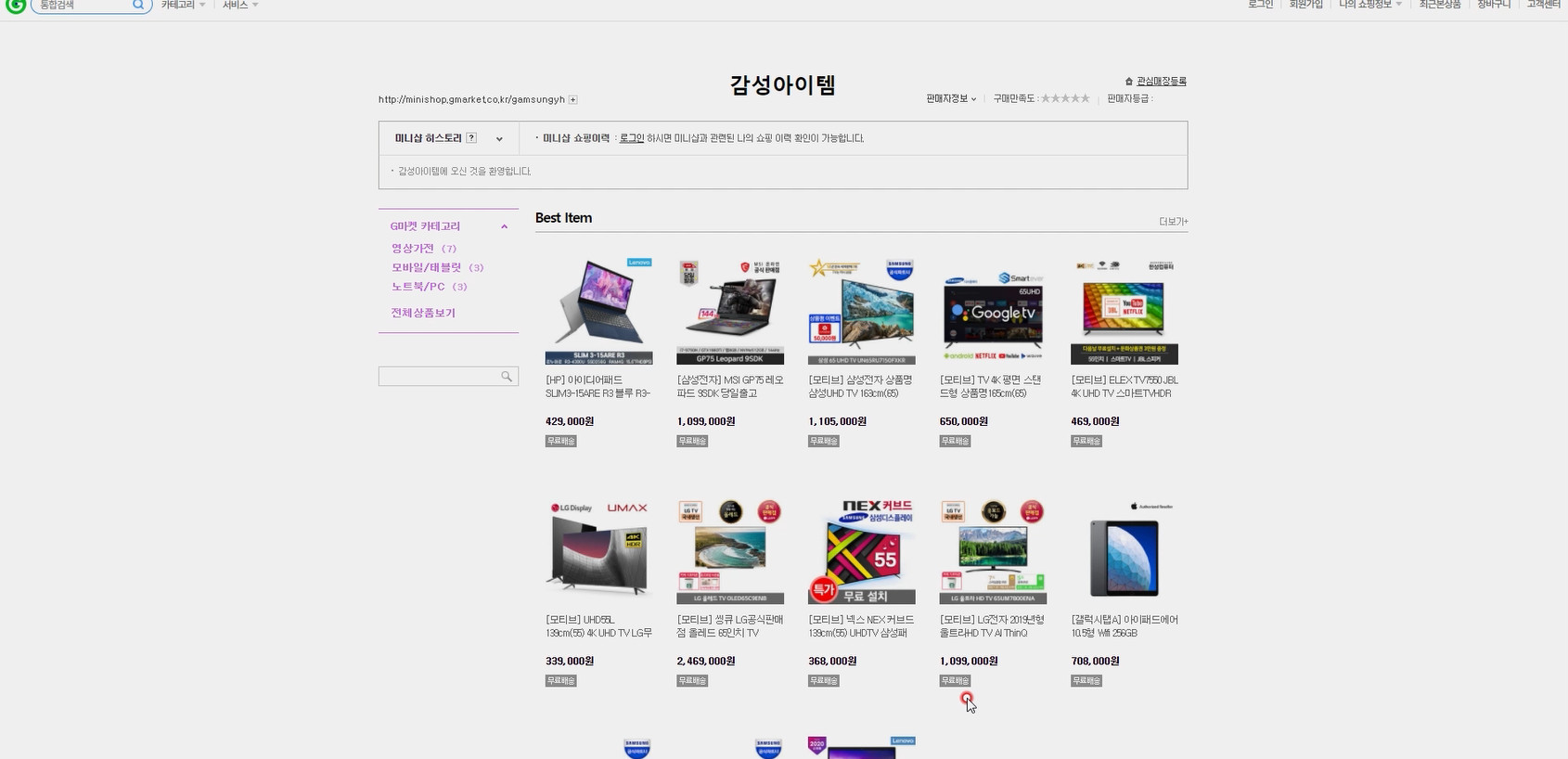Click [모티브] UHD55L 139cm TV title
Viewport: 1568px width, 759px height.
pos(598,626)
